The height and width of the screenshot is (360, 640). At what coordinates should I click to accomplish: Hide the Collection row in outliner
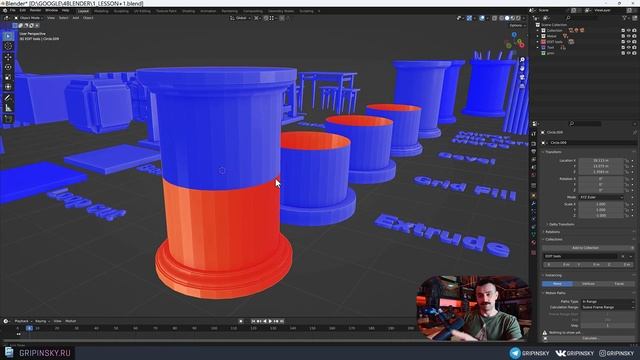pyautogui.click(x=629, y=31)
